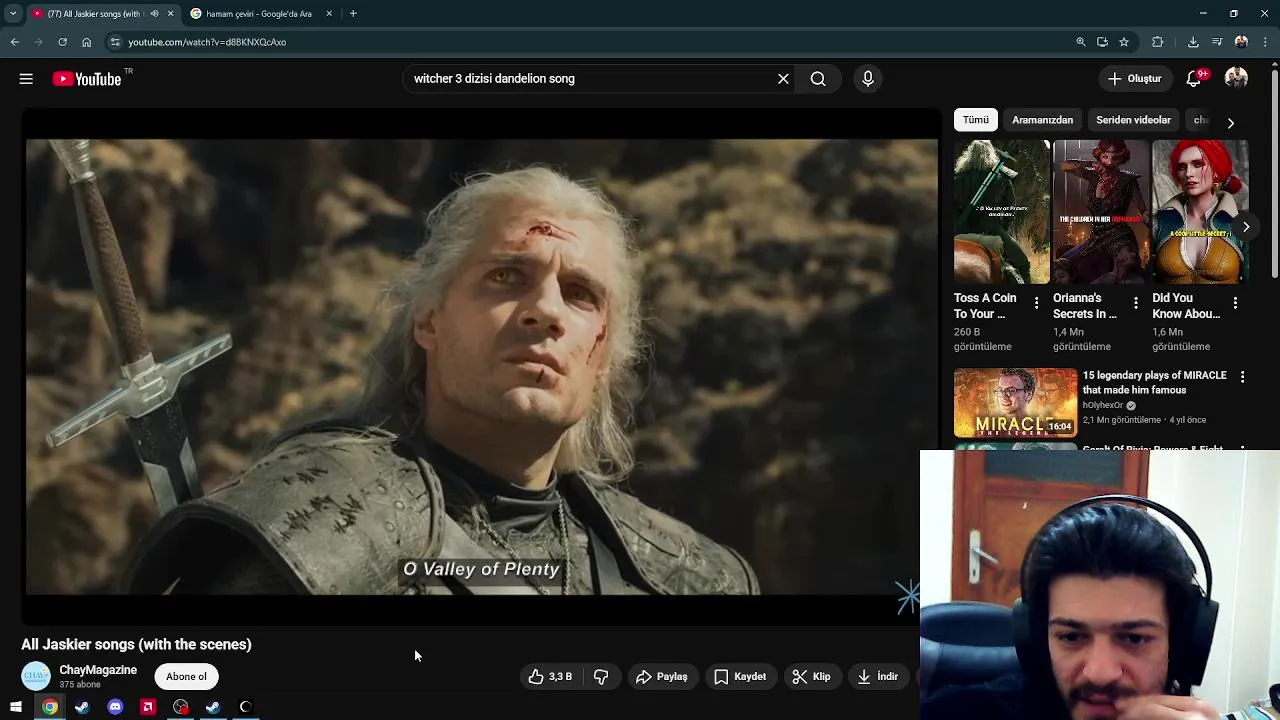Open the MIRACLE legendary plays thumbnail
The height and width of the screenshot is (720, 1280).
tap(1015, 403)
